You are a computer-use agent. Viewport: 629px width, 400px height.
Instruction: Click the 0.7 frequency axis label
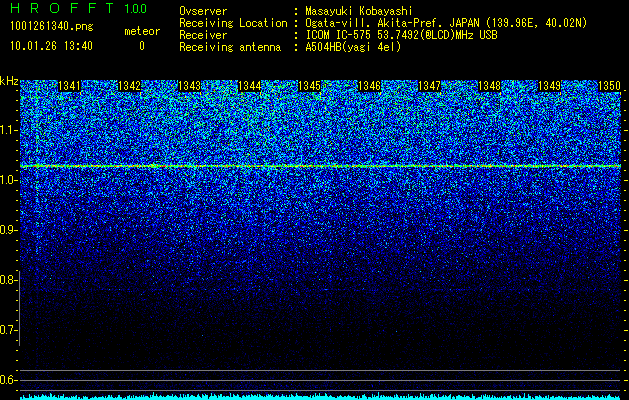(x=9, y=330)
